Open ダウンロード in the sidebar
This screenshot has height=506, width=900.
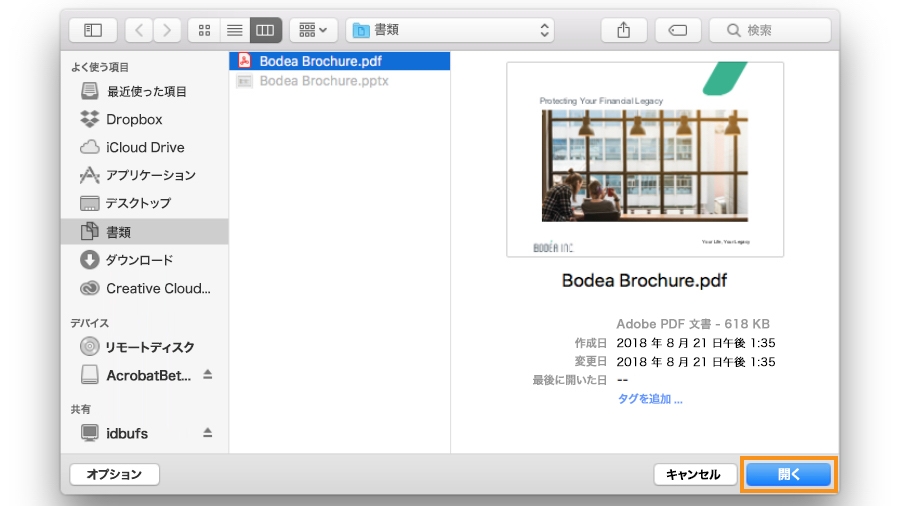click(145, 260)
